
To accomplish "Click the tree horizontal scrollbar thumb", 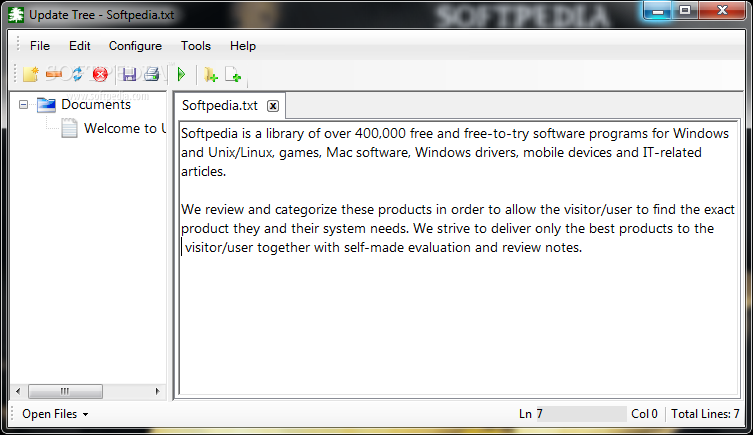I will (x=65, y=391).
